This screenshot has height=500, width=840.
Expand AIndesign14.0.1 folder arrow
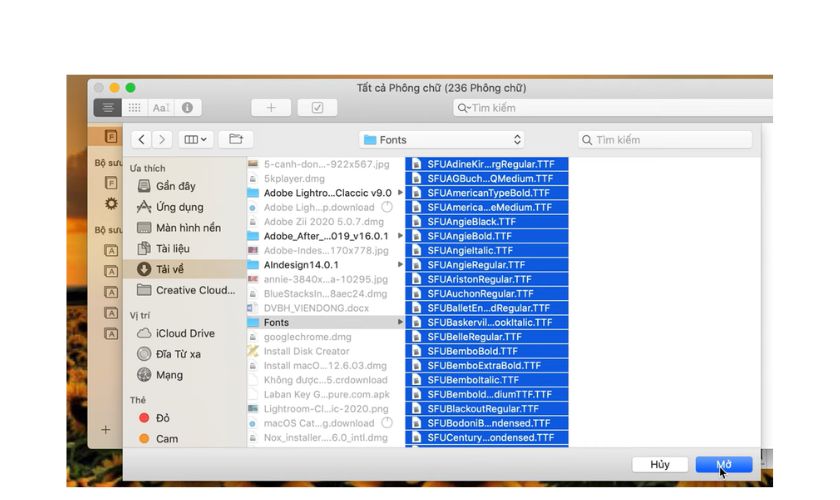point(400,265)
